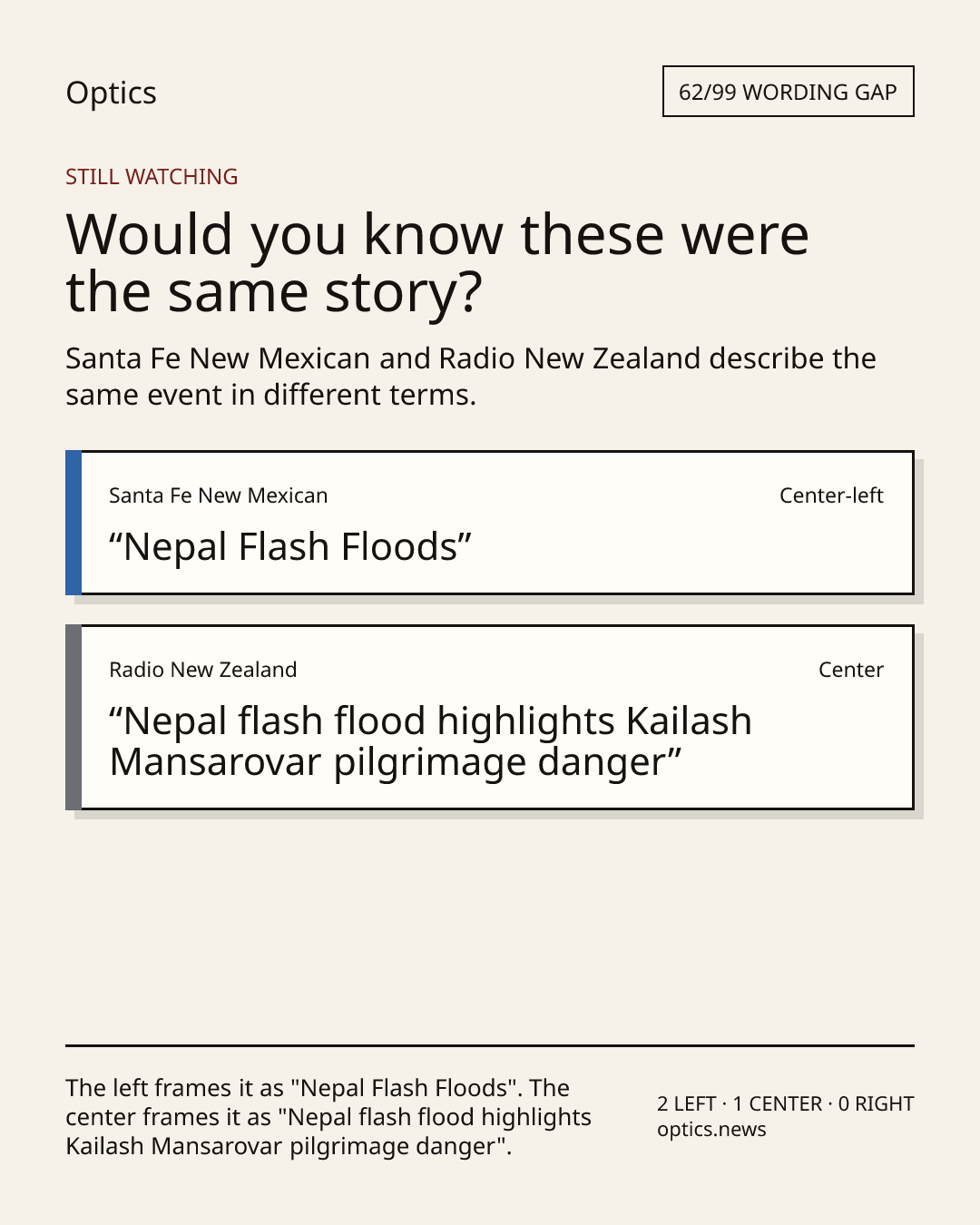Click the footer summary about left and center framing
980x1225 pixels.
click(x=328, y=1117)
